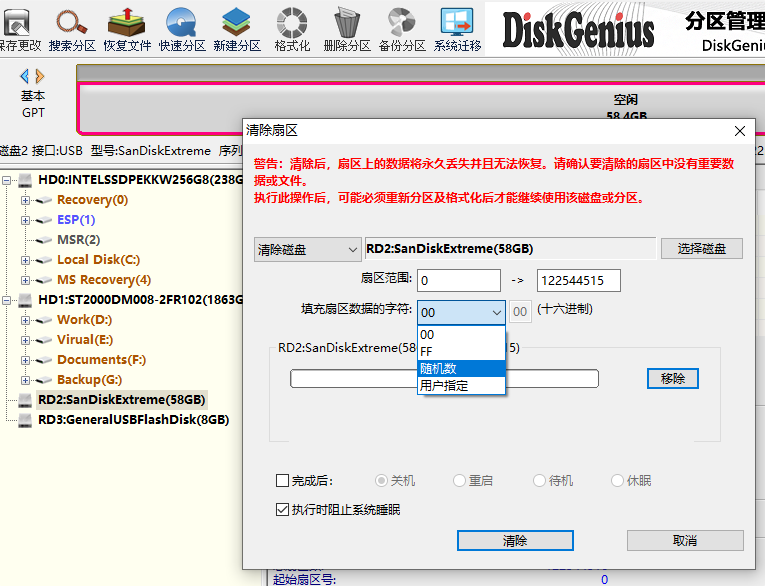Click the 选择磁盘 (select disk) button
Viewport: 765px width, 586px height.
pyautogui.click(x=702, y=248)
